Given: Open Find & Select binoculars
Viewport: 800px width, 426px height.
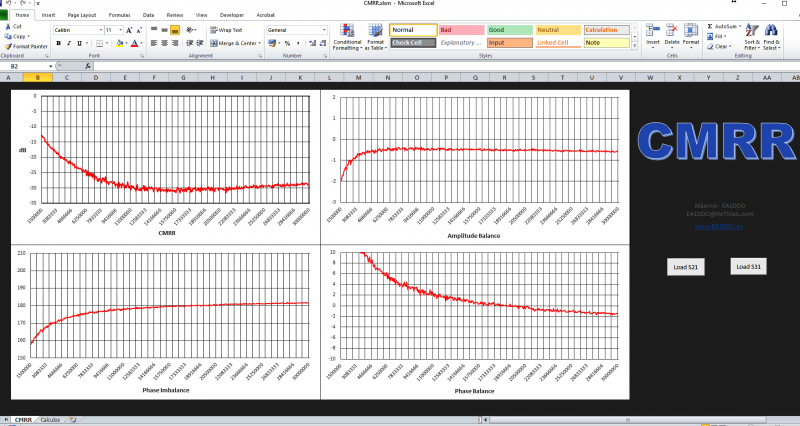Looking at the screenshot, I should click(x=771, y=37).
